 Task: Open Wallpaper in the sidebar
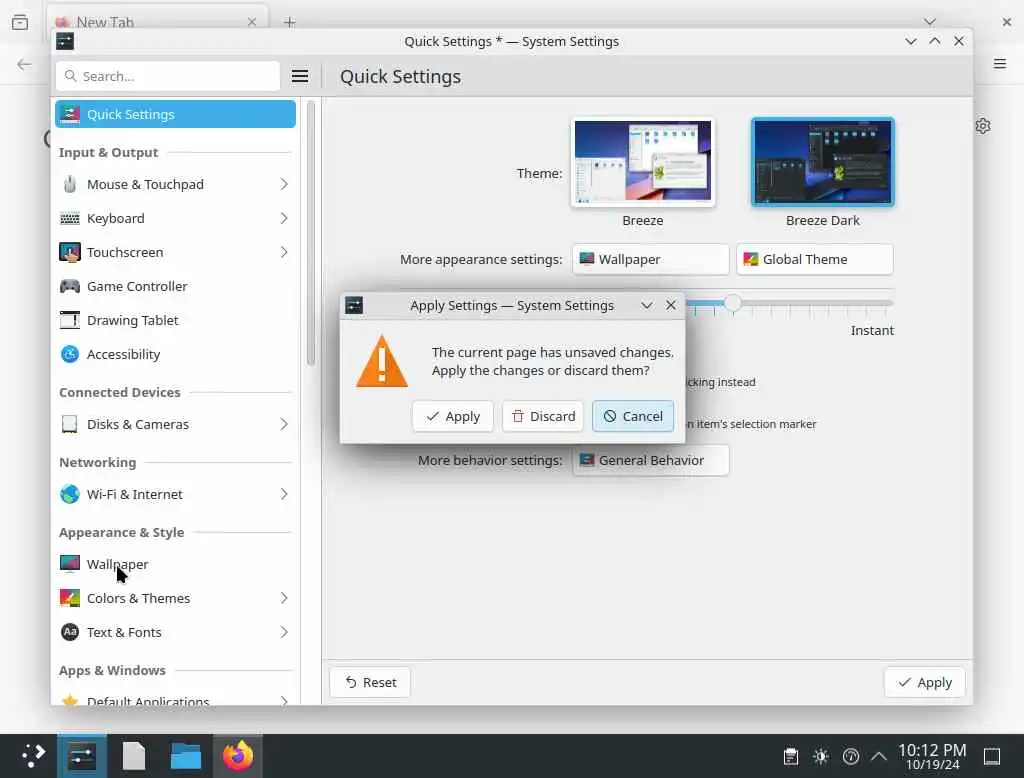pyautogui.click(x=175, y=564)
